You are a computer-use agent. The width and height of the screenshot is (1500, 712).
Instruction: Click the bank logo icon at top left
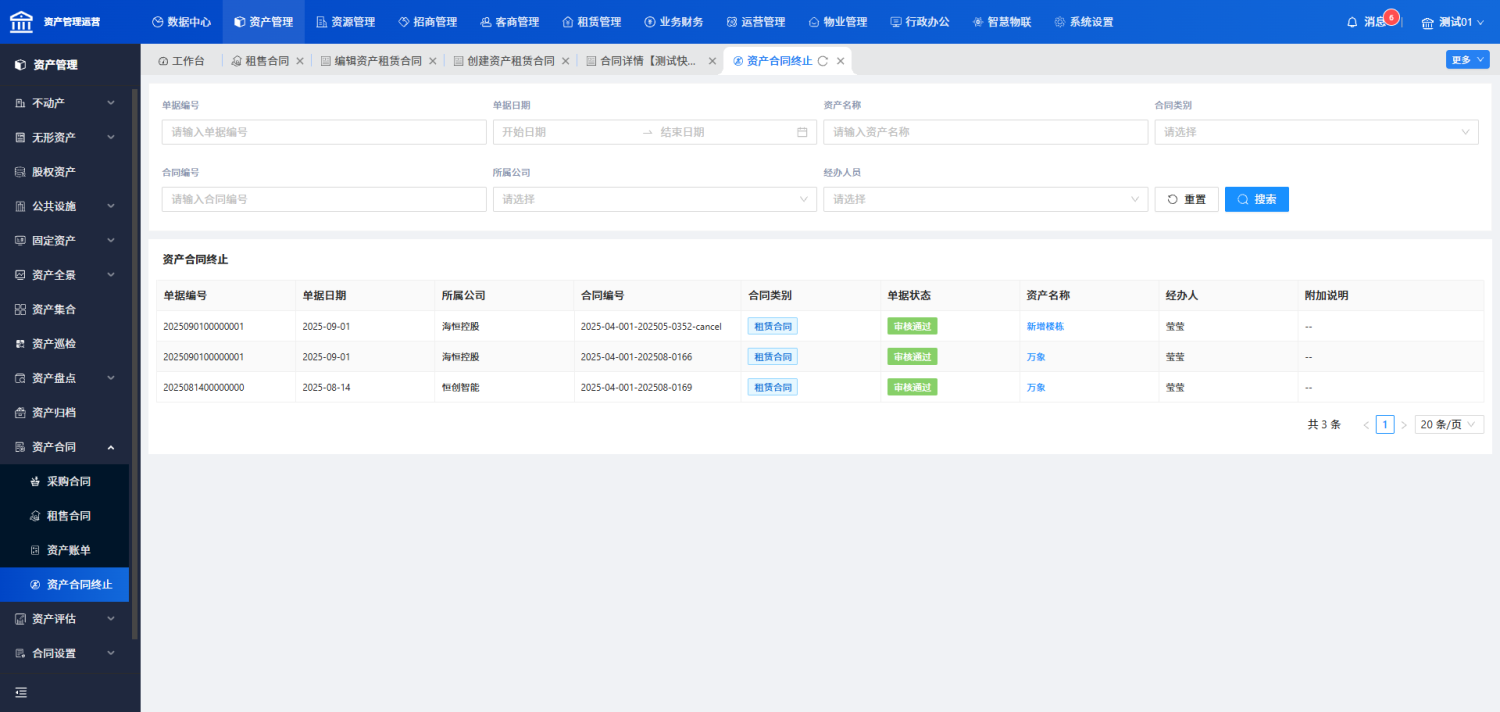click(21, 21)
